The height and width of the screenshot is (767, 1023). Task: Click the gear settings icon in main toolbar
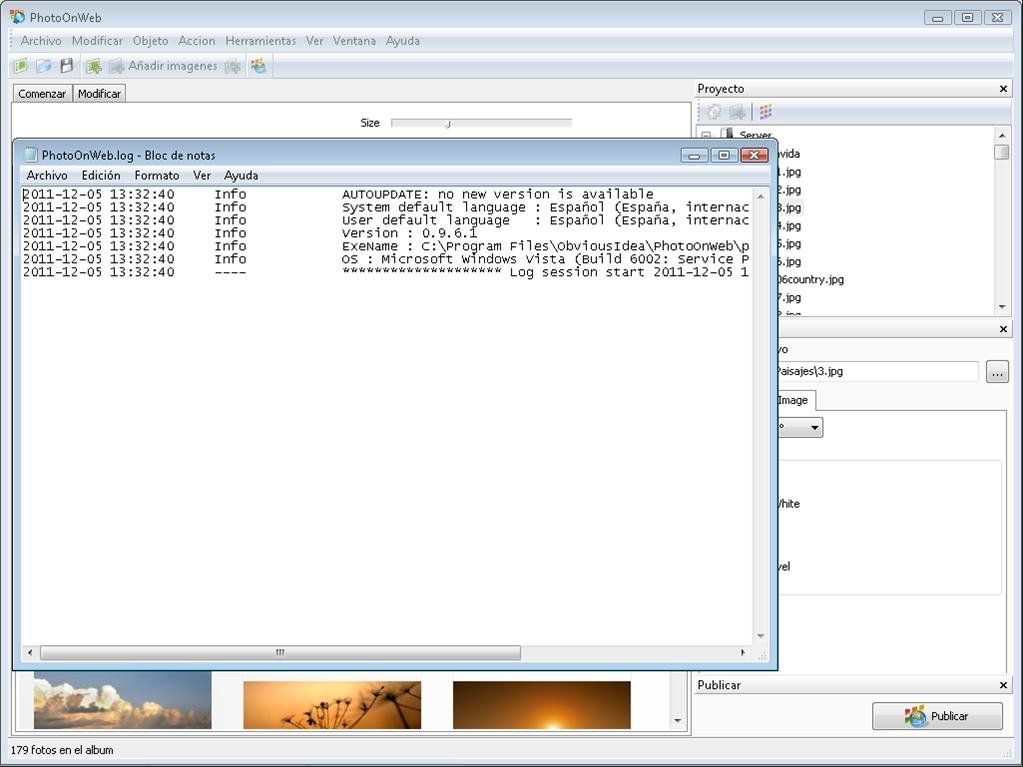(x=233, y=66)
